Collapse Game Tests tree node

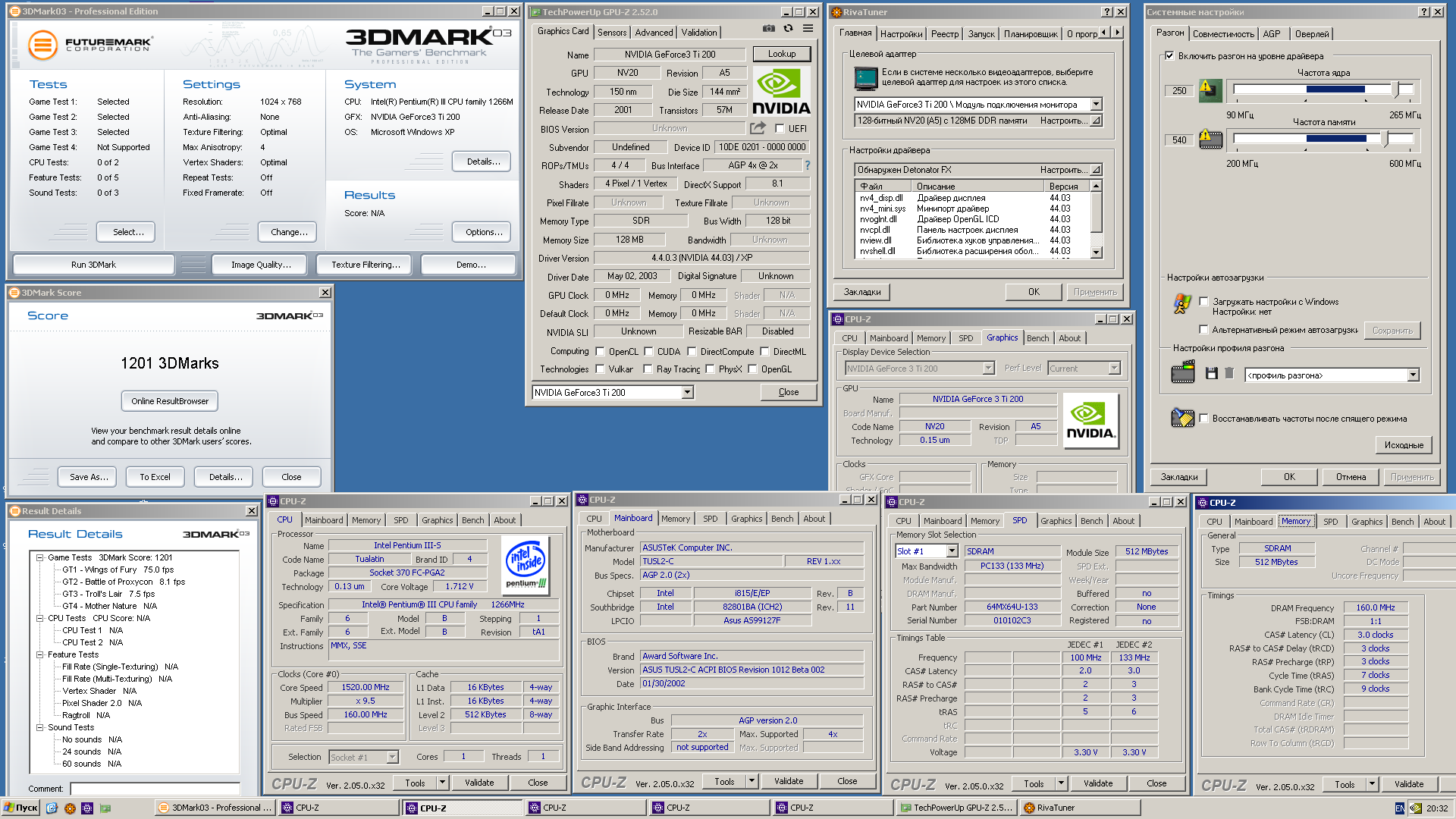point(39,557)
